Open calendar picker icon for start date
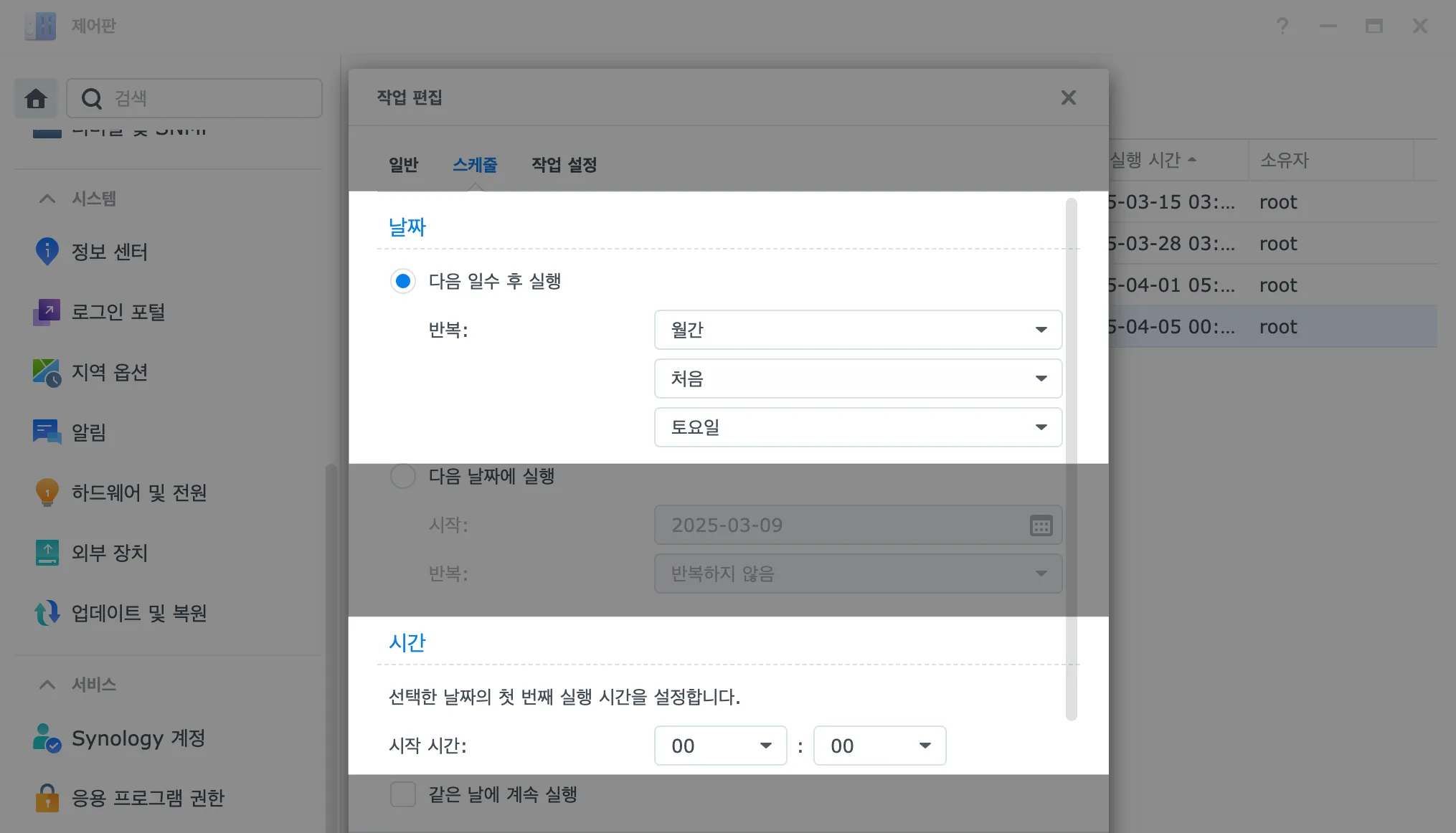 [1041, 525]
